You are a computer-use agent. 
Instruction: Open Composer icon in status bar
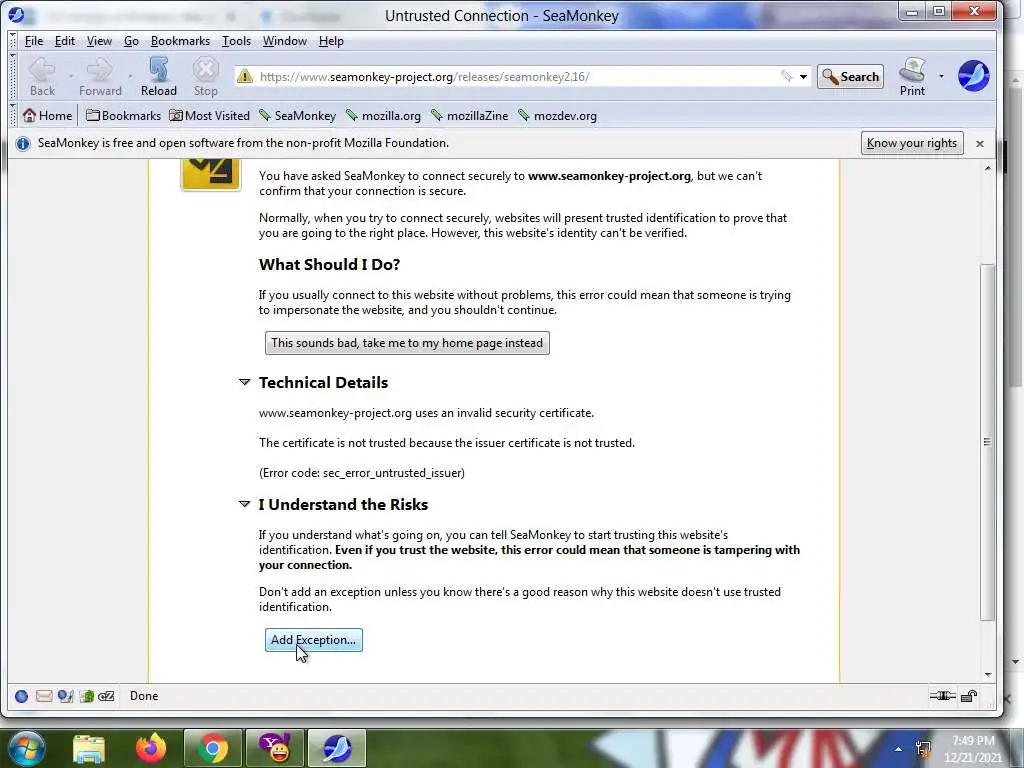click(65, 696)
